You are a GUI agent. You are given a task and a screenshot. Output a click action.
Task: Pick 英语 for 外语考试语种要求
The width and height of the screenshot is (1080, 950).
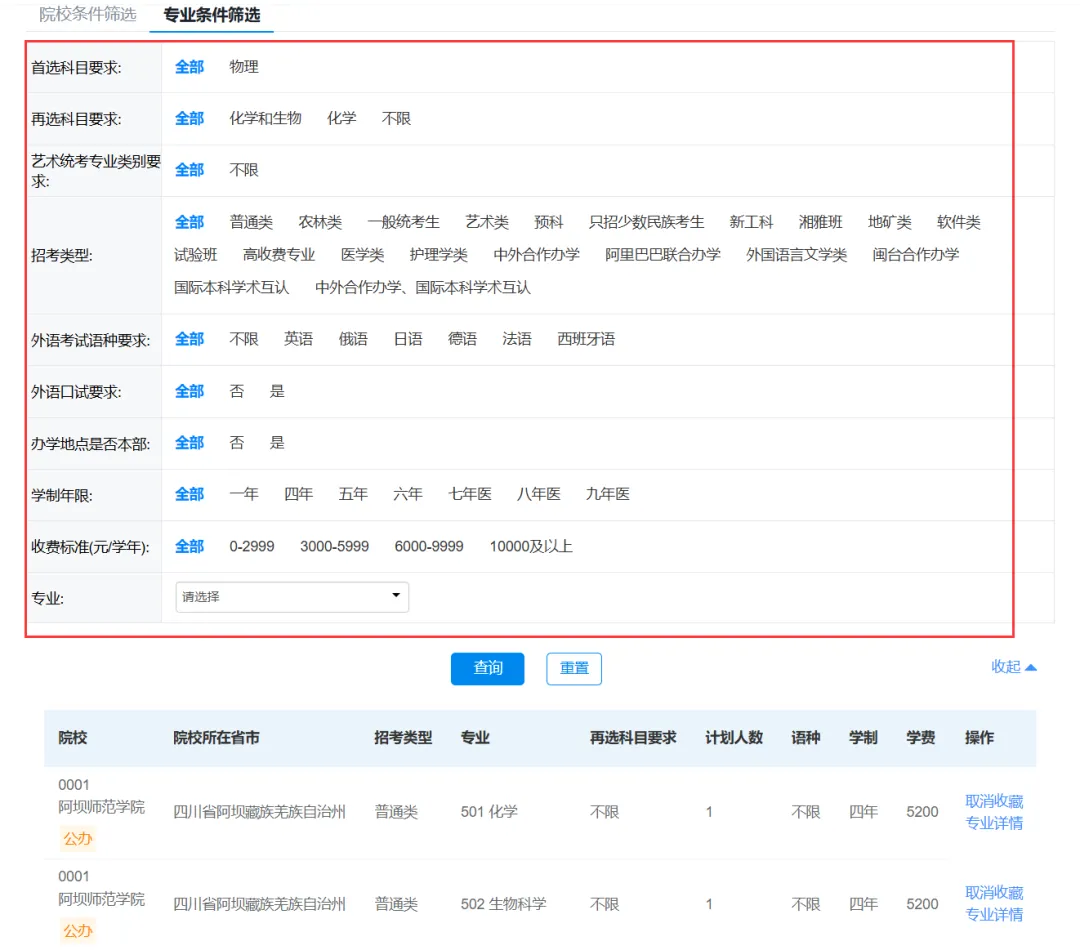298,339
